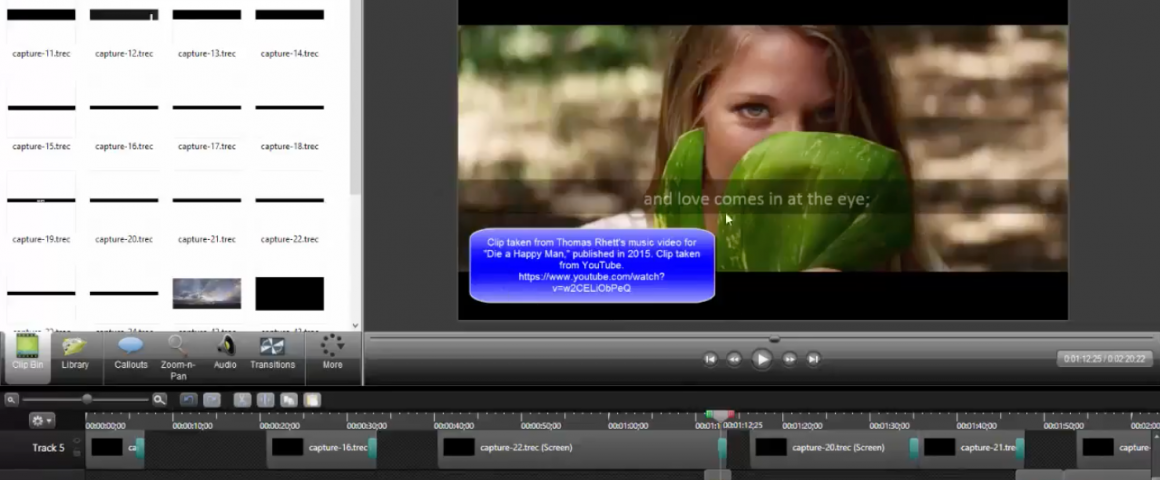The width and height of the screenshot is (1160, 480).
Task: Click the timecode display 0:01:12:25 / 0:02:20:22
Action: click(1104, 359)
